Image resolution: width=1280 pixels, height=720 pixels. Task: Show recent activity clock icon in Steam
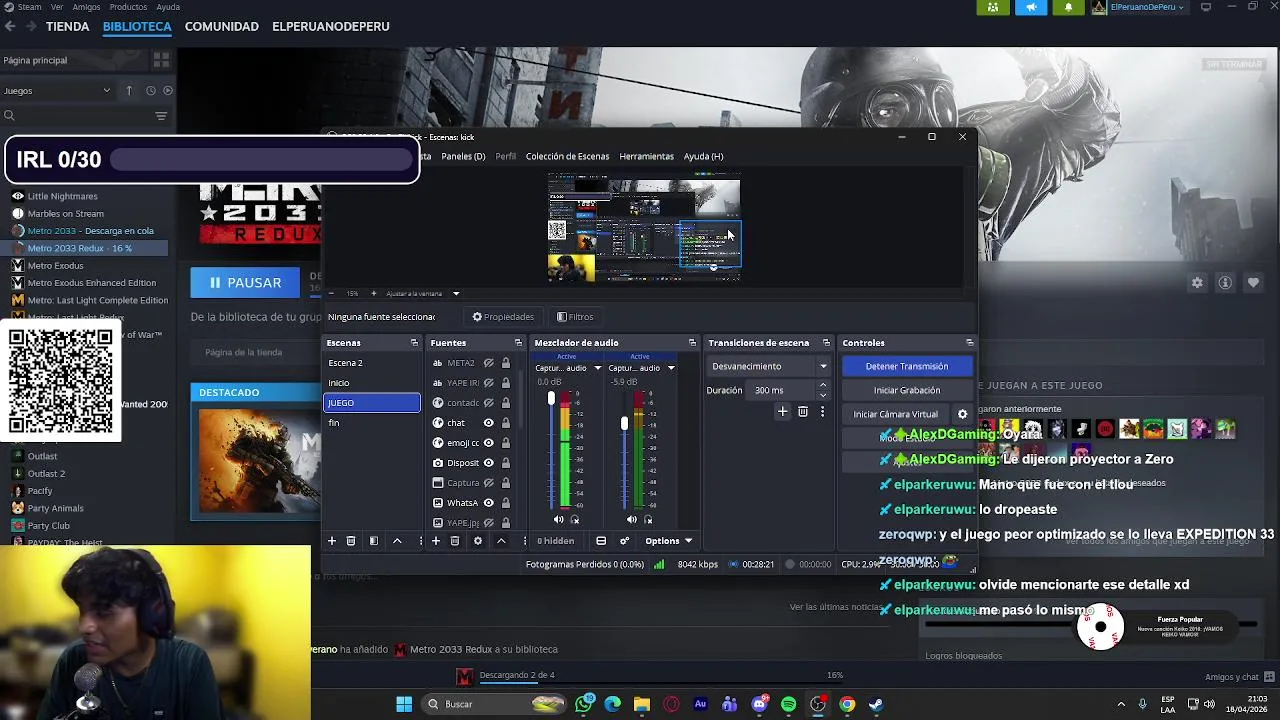click(x=151, y=90)
